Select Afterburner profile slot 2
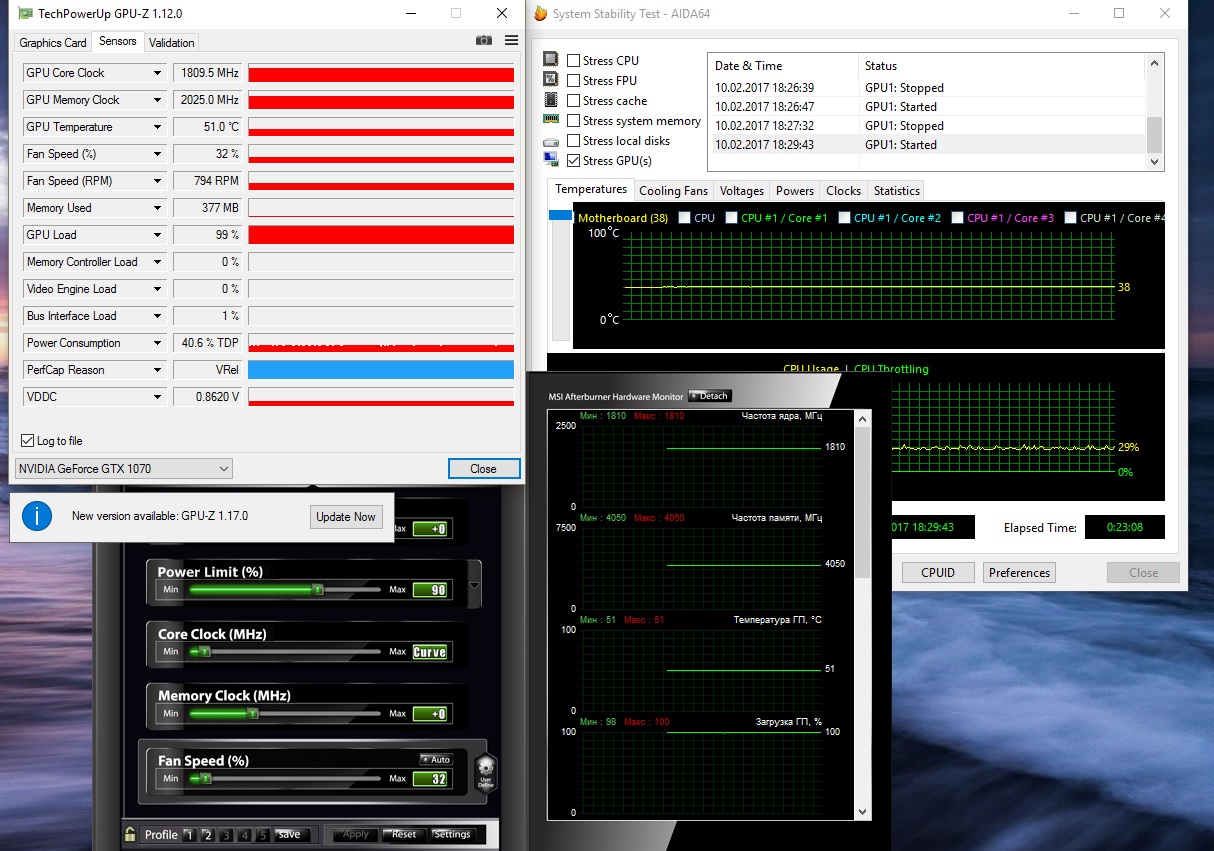 (208, 835)
